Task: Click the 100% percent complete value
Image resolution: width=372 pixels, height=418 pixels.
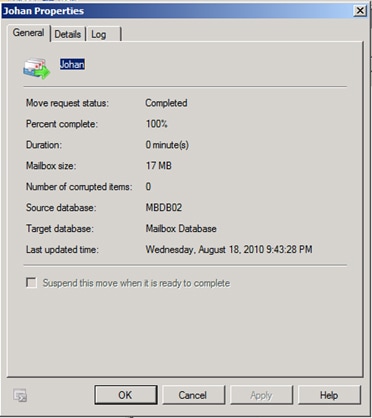Action: (x=157, y=124)
